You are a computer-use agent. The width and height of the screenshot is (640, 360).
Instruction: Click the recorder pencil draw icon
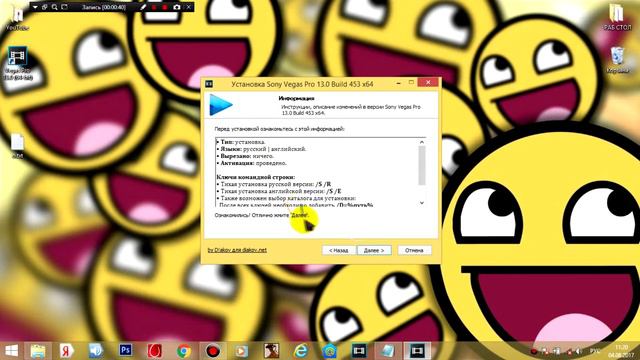[x=143, y=7]
